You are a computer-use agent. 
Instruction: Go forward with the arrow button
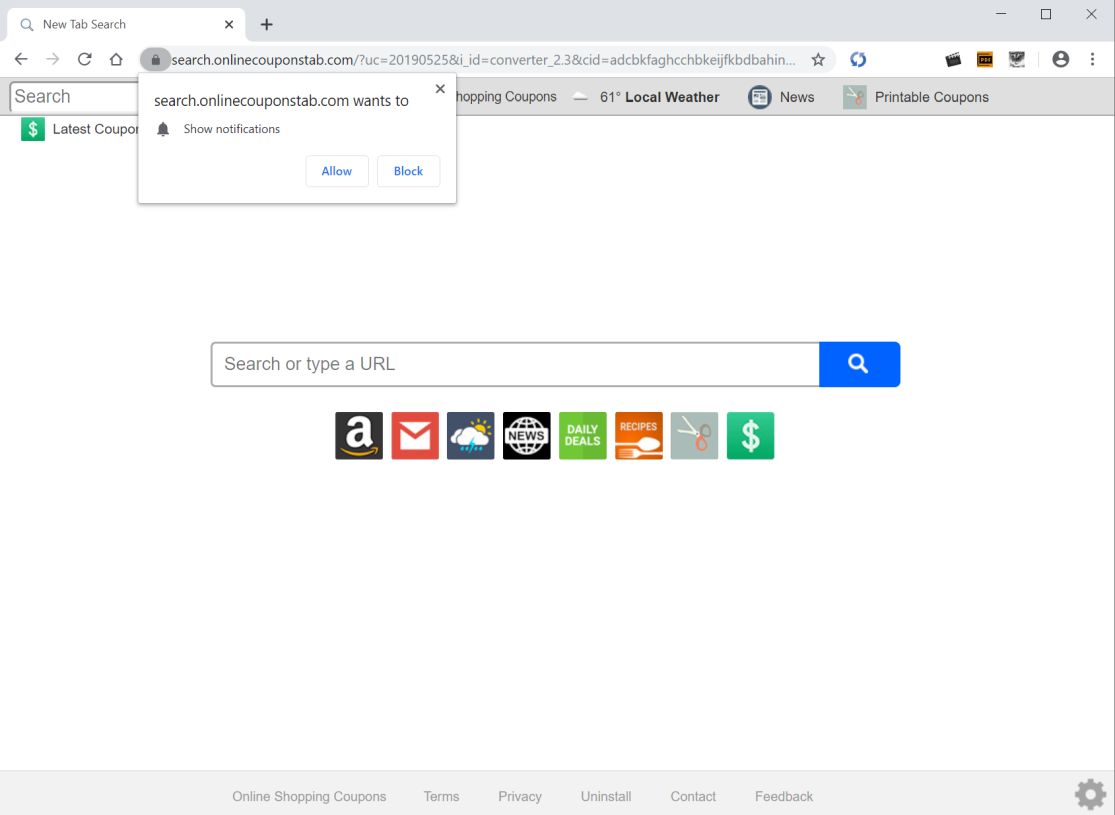click(x=53, y=59)
